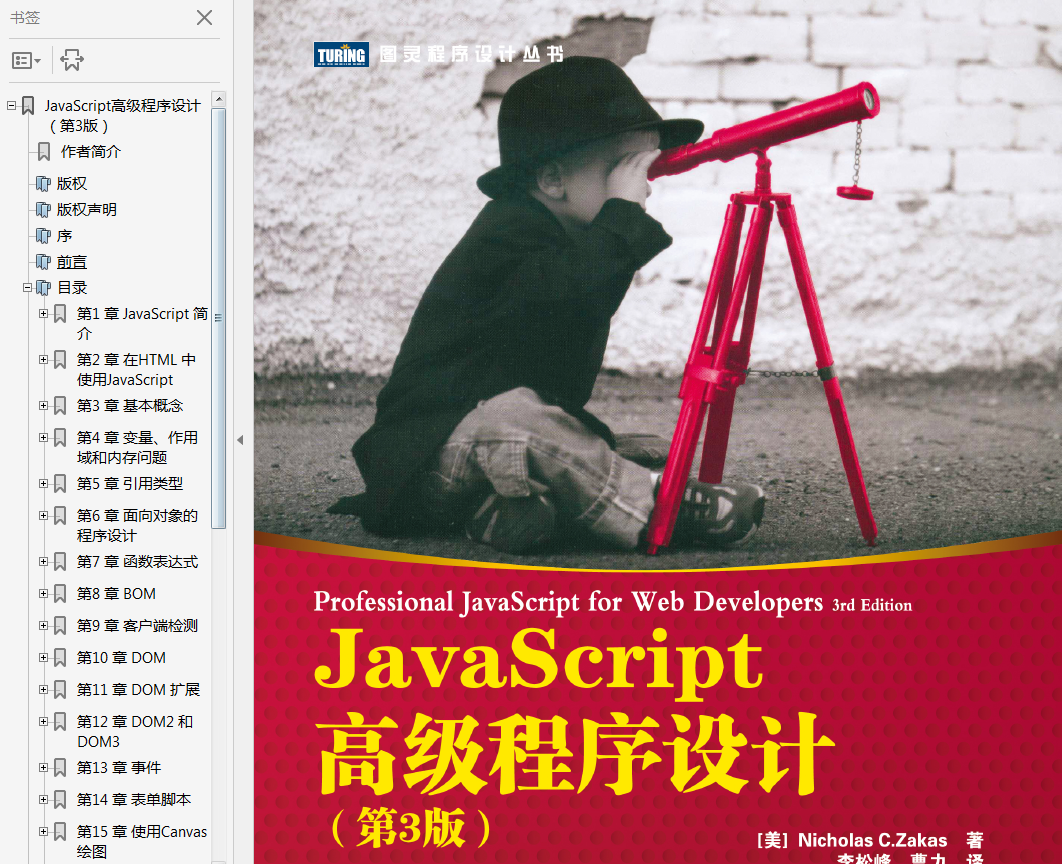1062x864 pixels.
Task: Click the bookmark icon for 第5 章 引用类型
Action: [60, 483]
